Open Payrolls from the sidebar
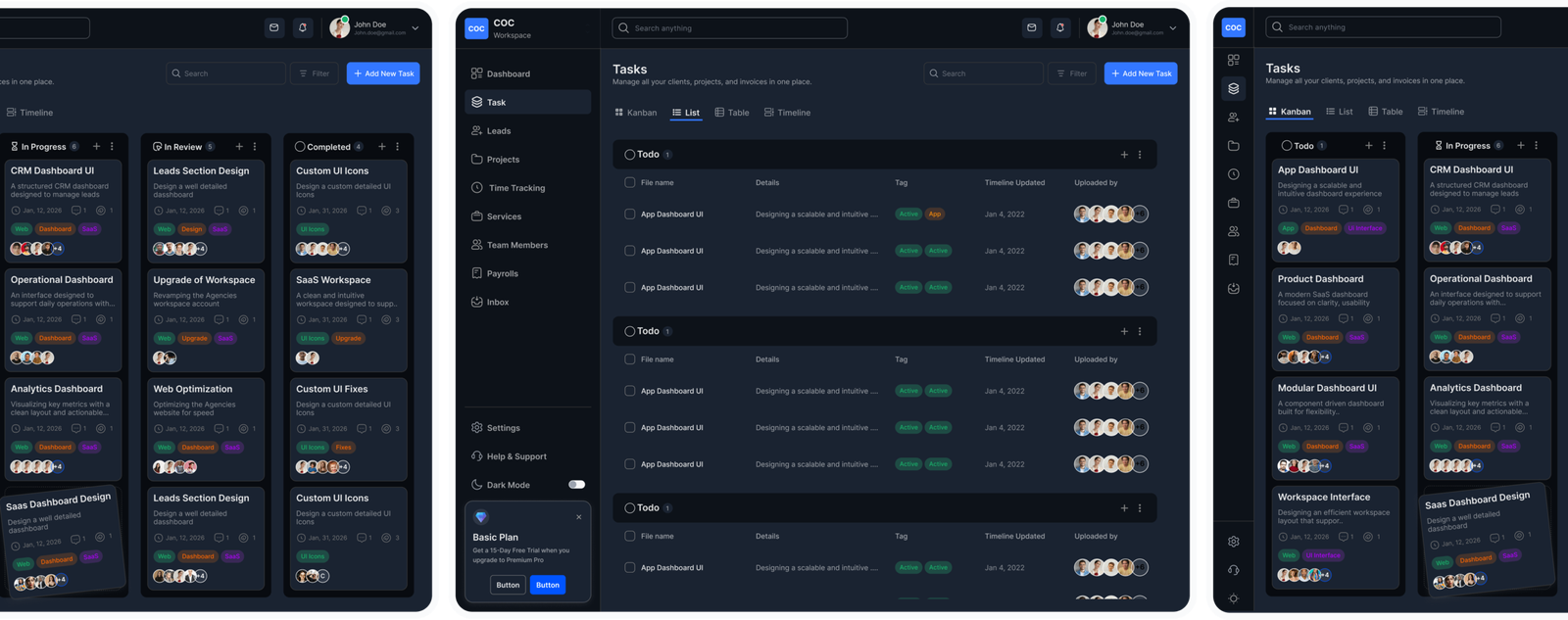This screenshot has height=620, width=1568. click(x=502, y=273)
